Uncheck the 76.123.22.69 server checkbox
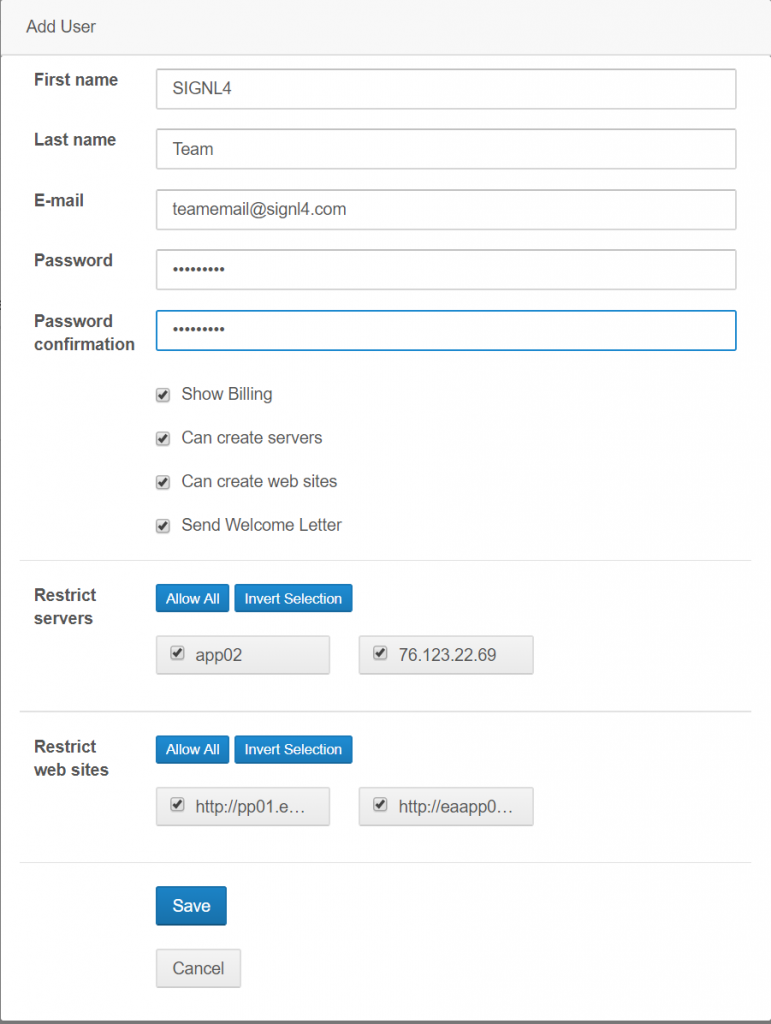The width and height of the screenshot is (771, 1024). click(380, 653)
